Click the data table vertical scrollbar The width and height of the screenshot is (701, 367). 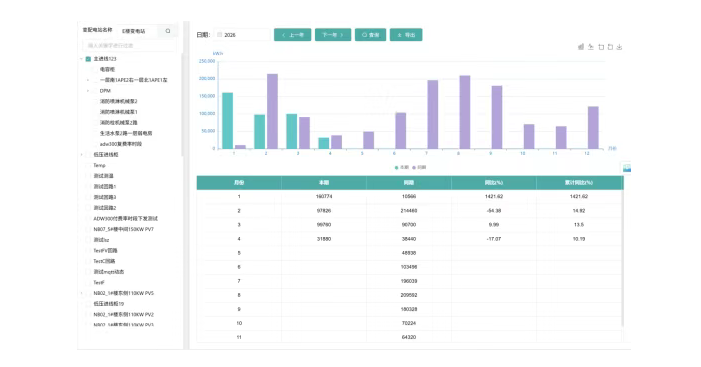(x=622, y=259)
